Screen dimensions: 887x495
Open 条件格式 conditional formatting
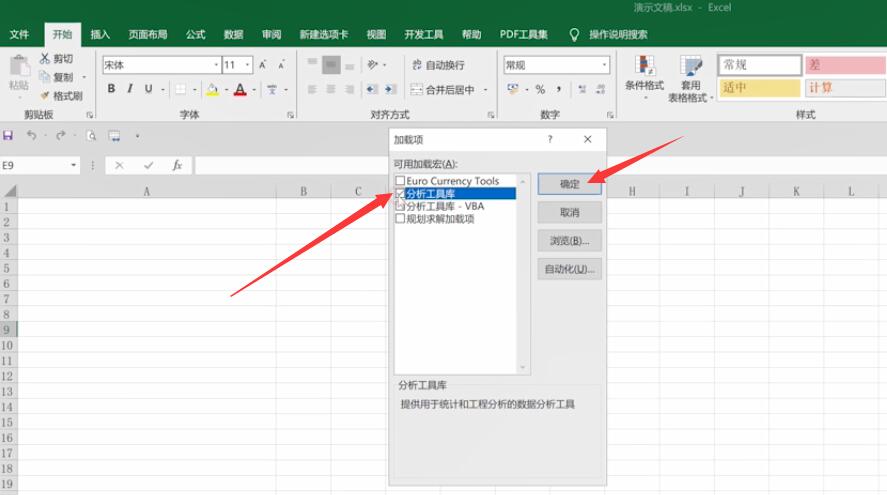pyautogui.click(x=644, y=76)
